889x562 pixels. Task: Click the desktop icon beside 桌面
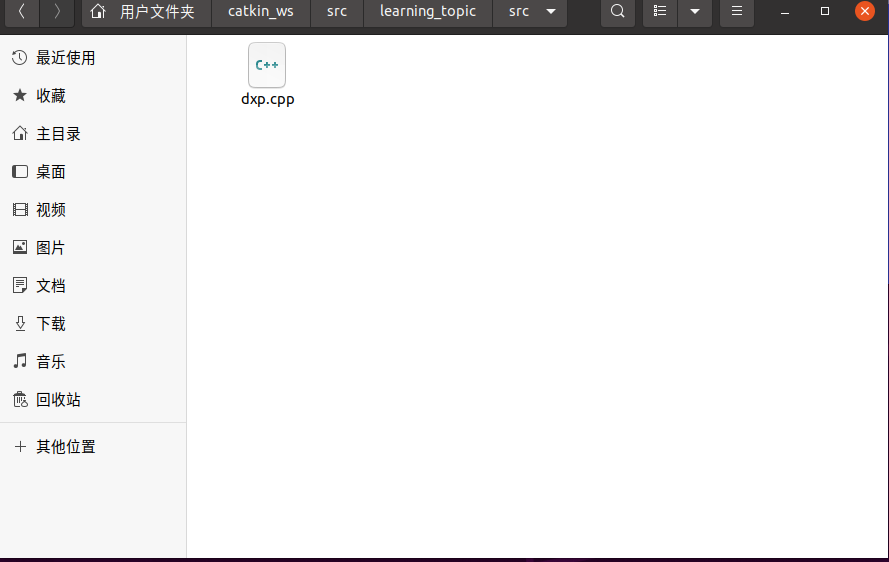[20, 171]
